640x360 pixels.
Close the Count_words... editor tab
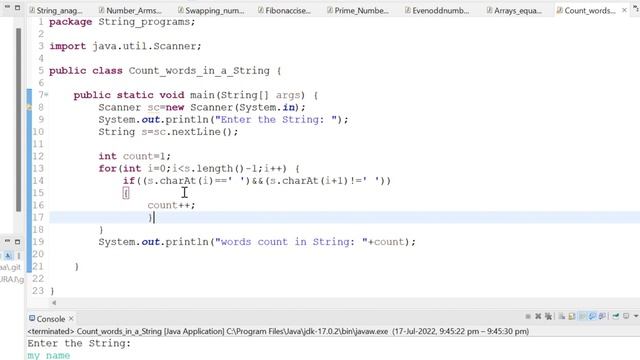pos(624,10)
